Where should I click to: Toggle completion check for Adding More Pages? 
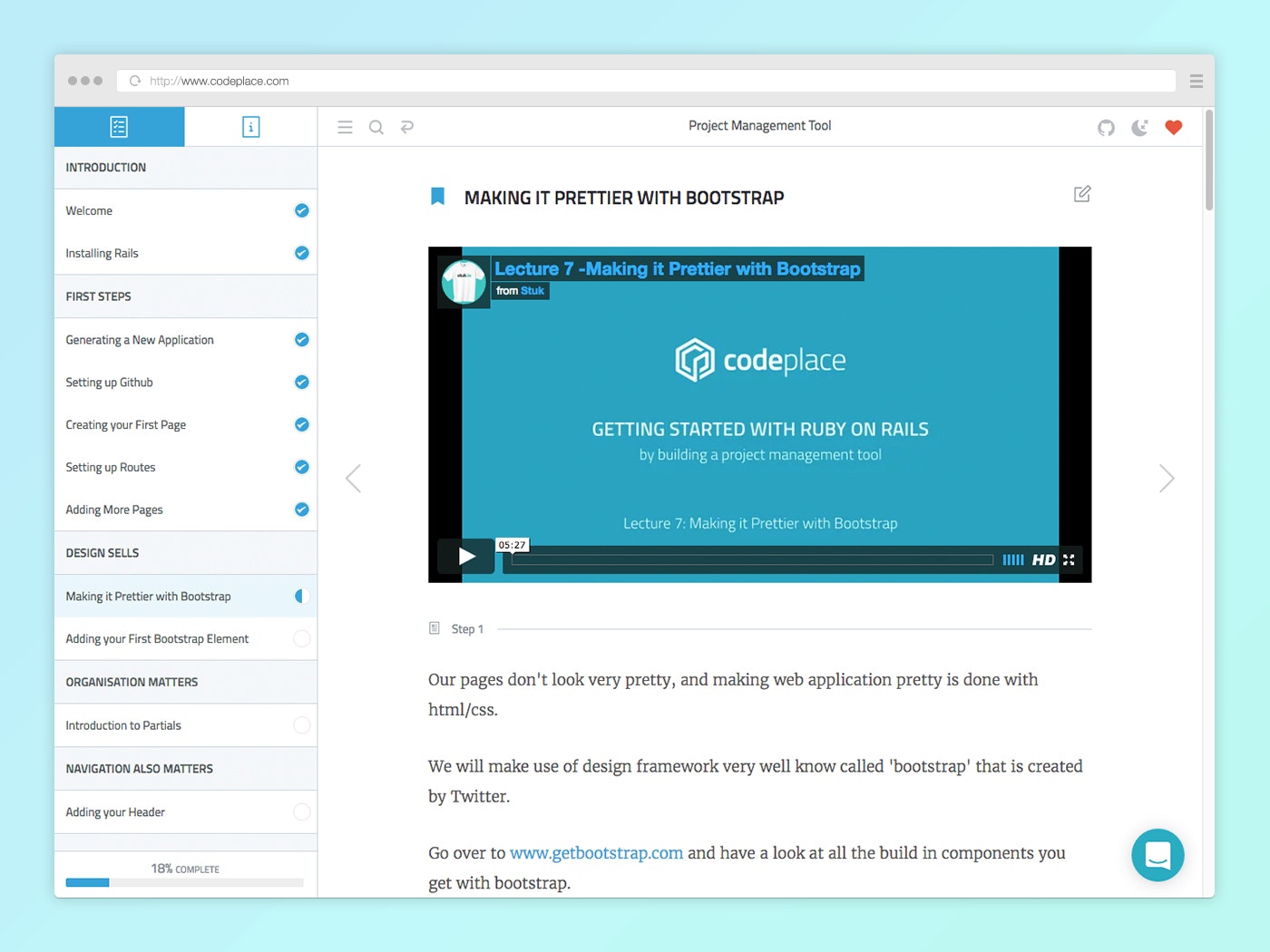(302, 510)
